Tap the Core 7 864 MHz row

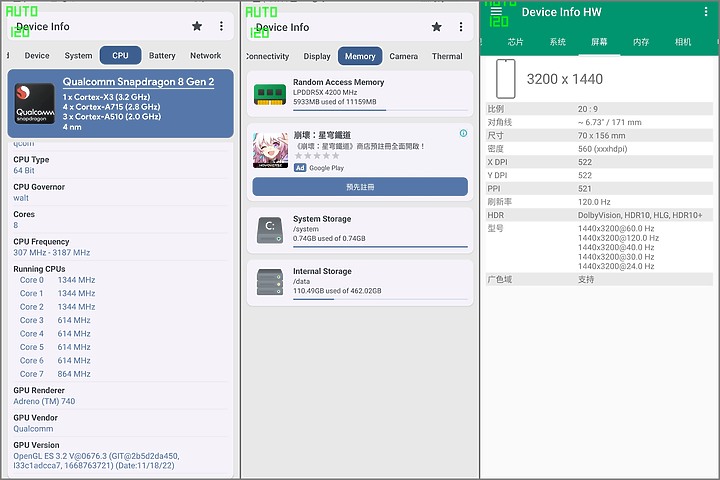tap(55, 374)
